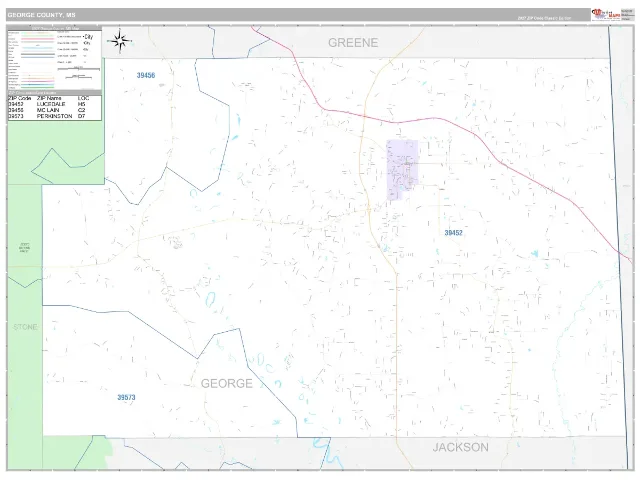Click the compass rose north arrow
This screenshot has width=640, height=480.
[120, 41]
